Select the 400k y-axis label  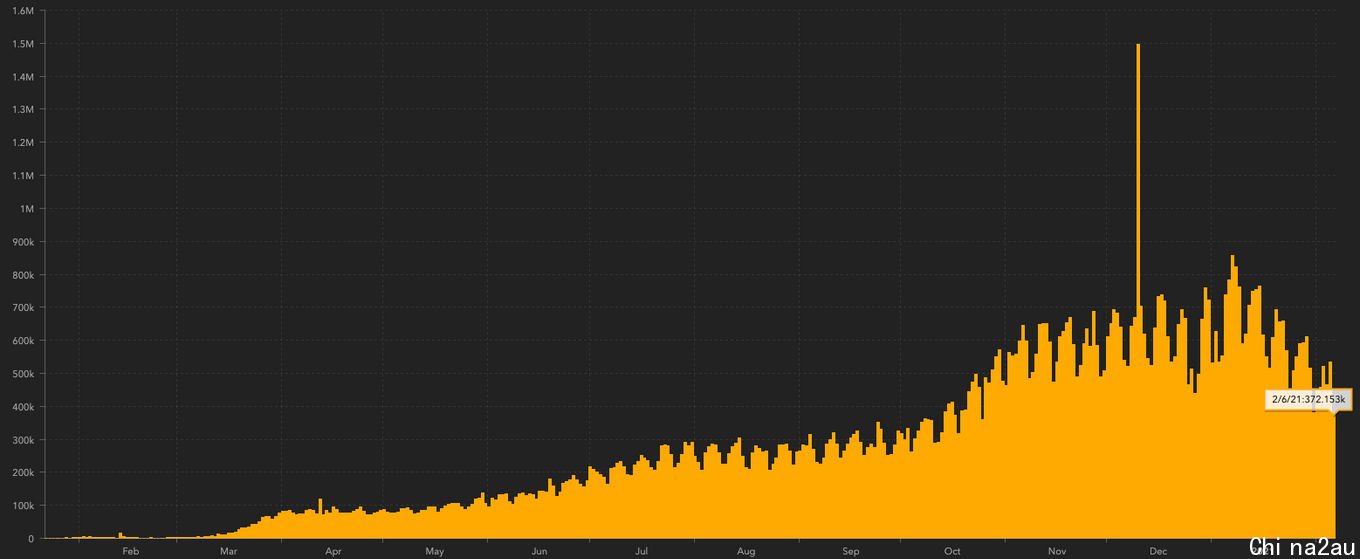[23, 407]
